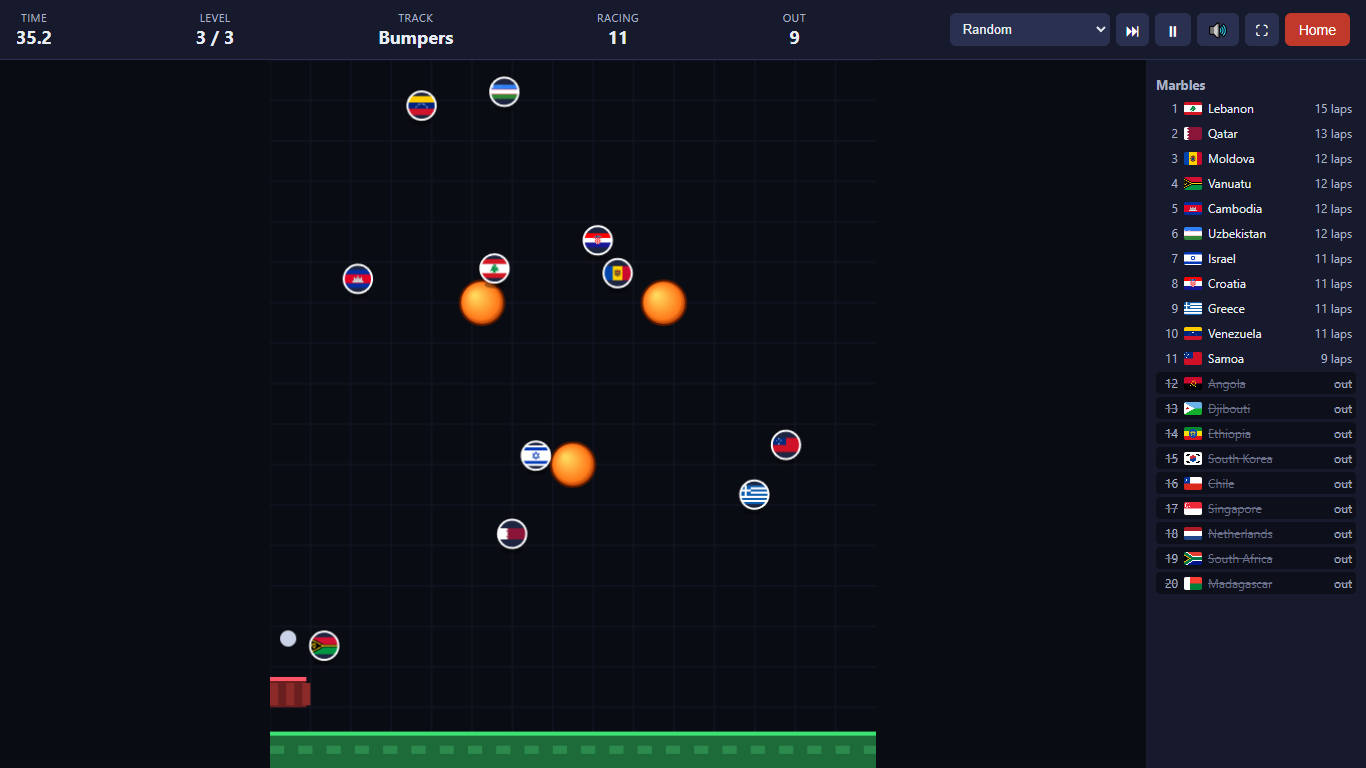Viewport: 1366px width, 768px height.
Task: Click the Madagascar out status text
Action: point(1343,584)
